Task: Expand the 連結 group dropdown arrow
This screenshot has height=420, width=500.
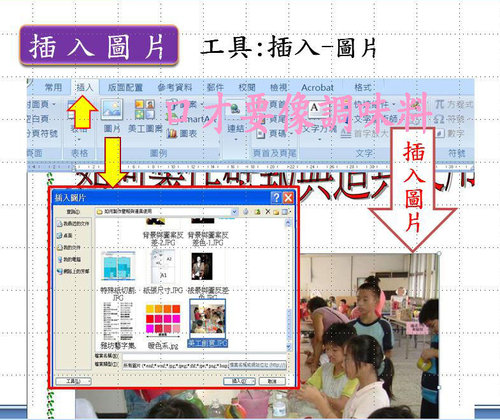Action: tap(236, 139)
